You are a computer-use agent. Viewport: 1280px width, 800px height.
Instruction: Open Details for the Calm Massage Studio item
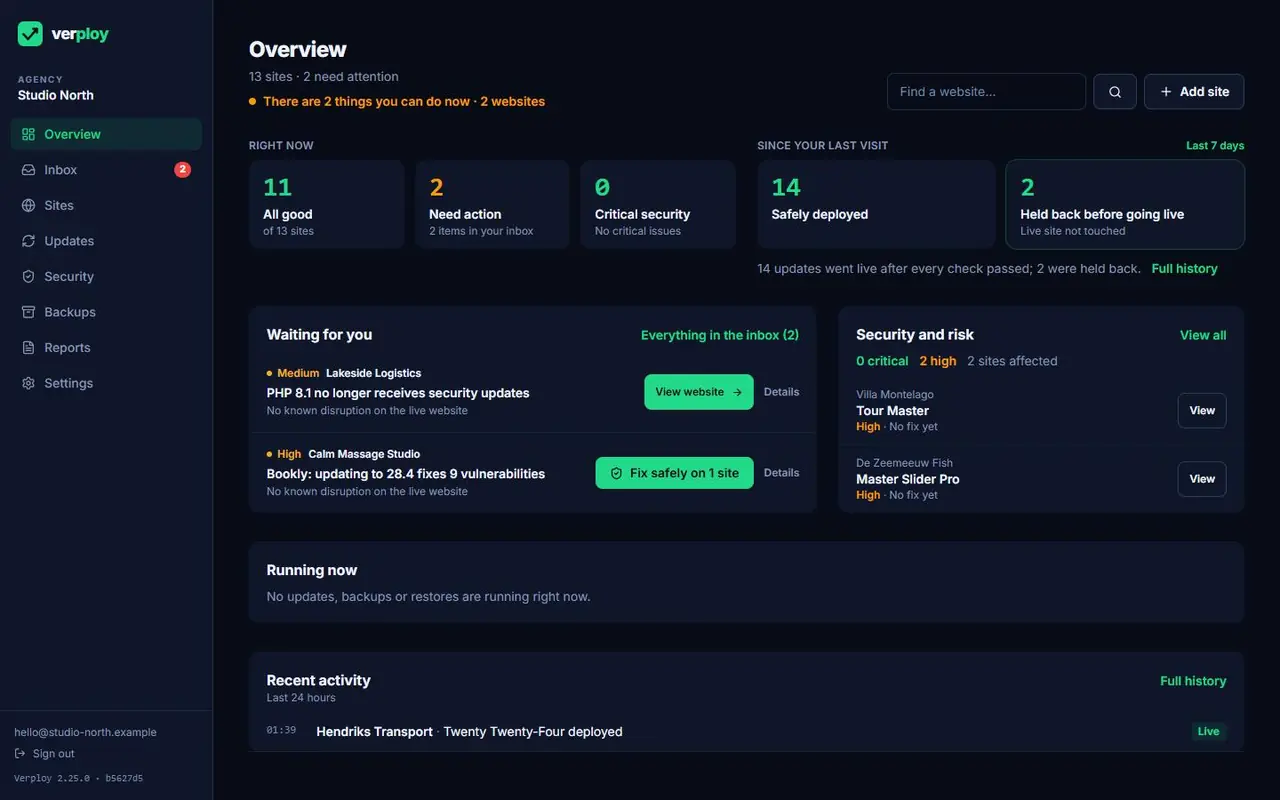click(x=781, y=473)
